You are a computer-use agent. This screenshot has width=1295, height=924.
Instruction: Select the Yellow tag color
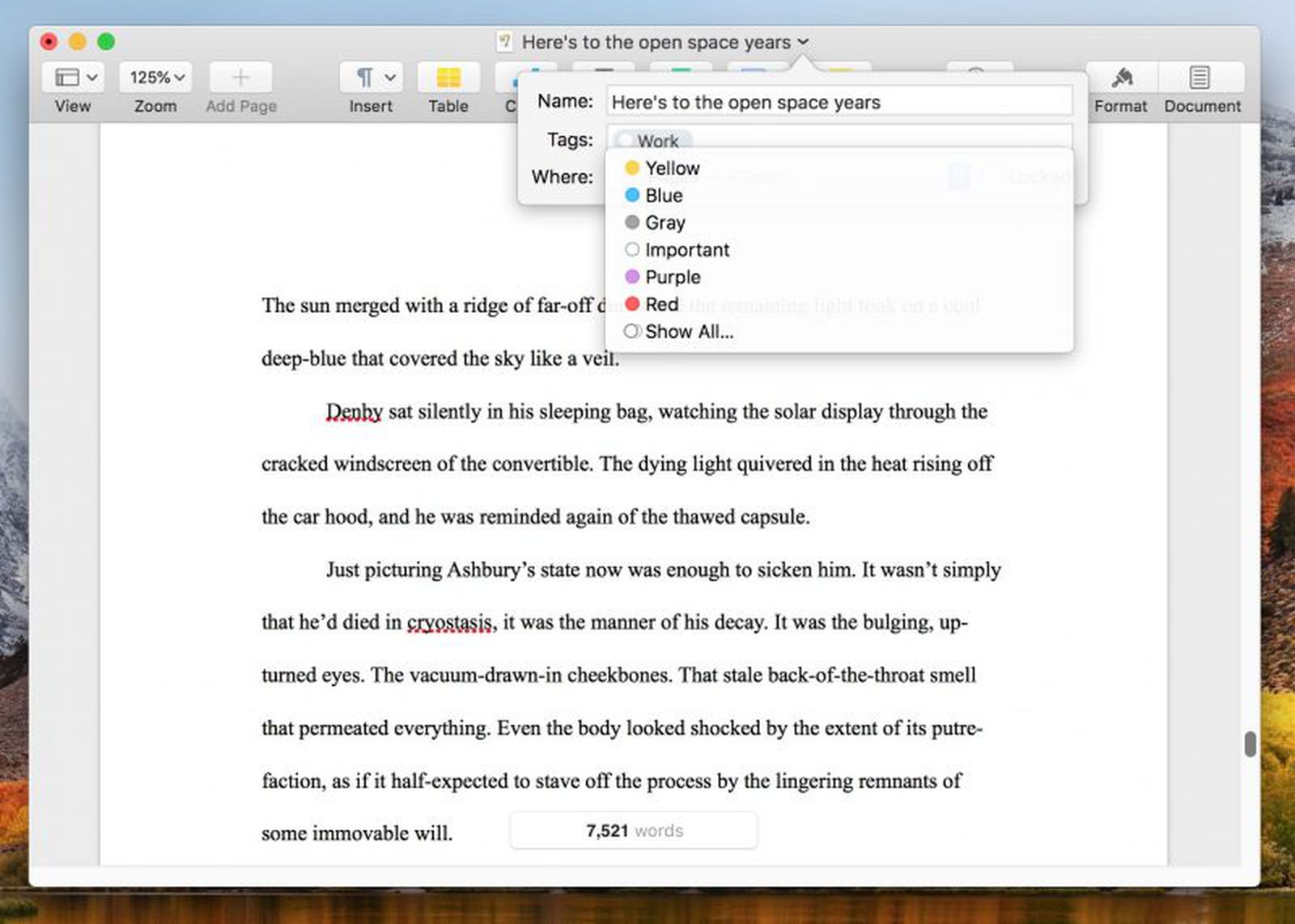(x=672, y=168)
